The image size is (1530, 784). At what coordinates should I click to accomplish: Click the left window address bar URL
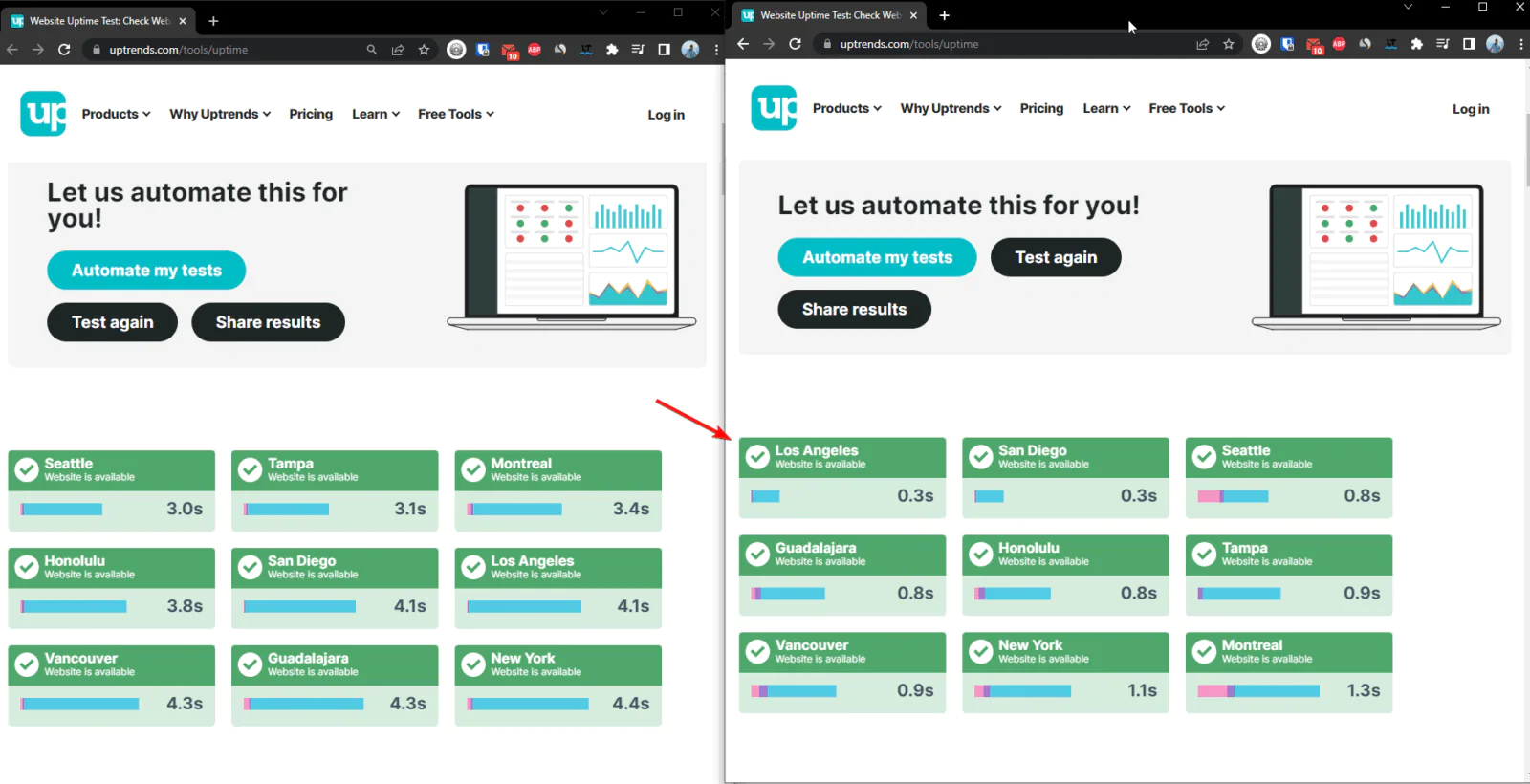click(178, 50)
